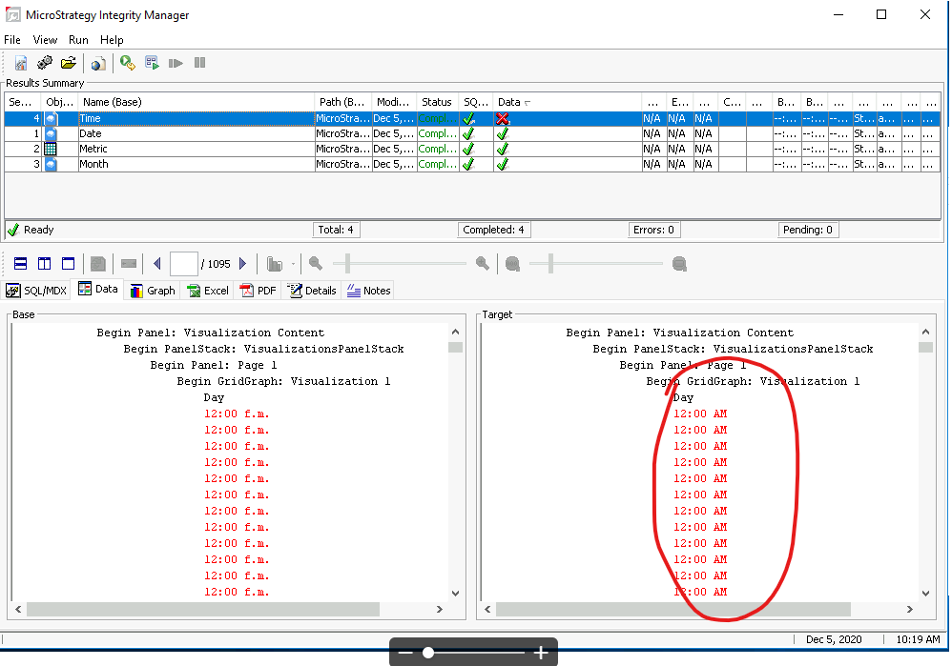The image size is (952, 666).
Task: Go to previous page with left arrow
Action: 157,264
